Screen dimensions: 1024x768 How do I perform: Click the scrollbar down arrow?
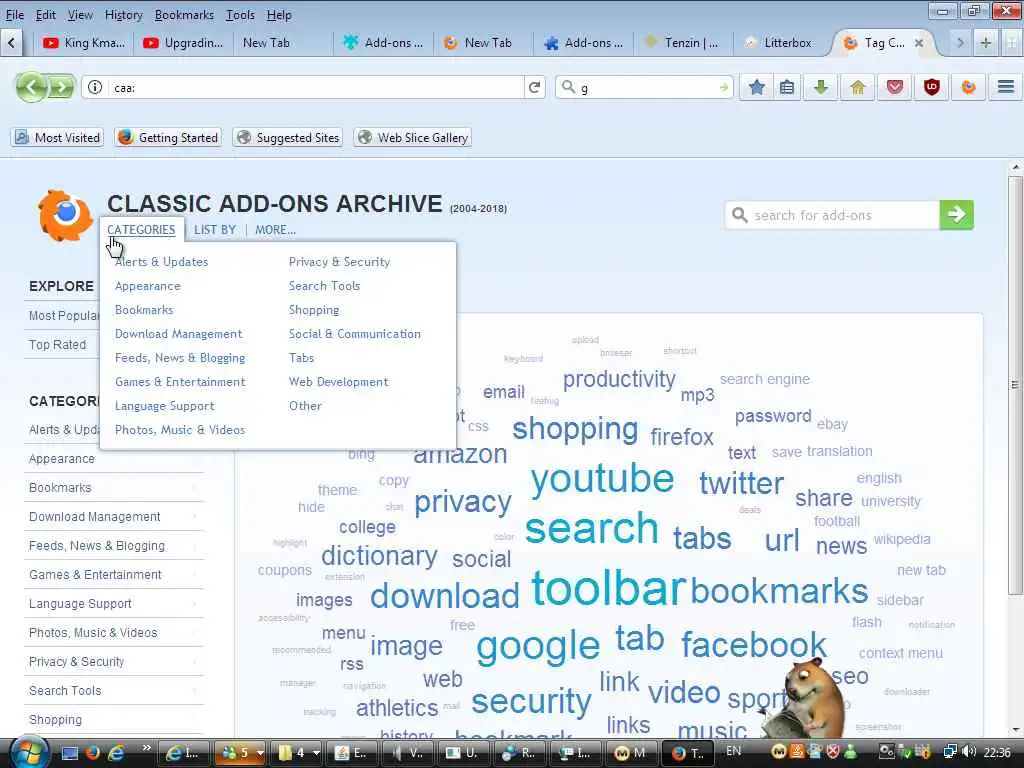1015,729
